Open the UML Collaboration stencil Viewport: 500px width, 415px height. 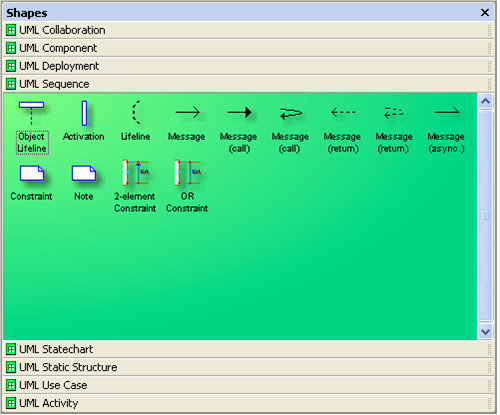[249, 30]
